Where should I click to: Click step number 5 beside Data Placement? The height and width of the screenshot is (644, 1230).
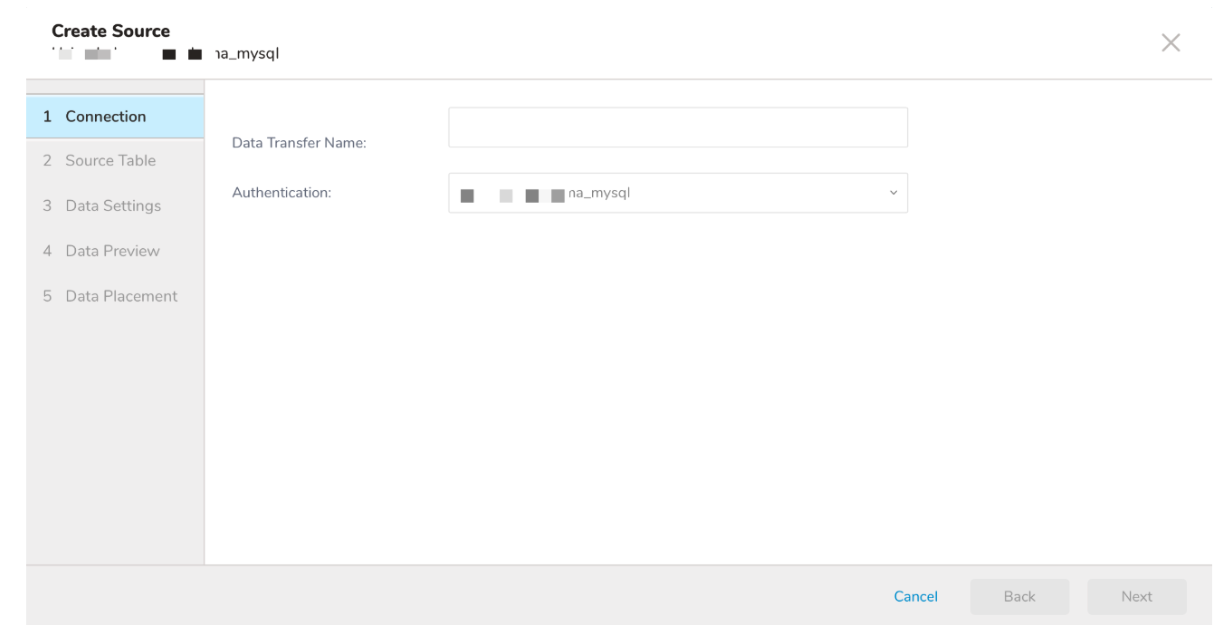[47, 296]
